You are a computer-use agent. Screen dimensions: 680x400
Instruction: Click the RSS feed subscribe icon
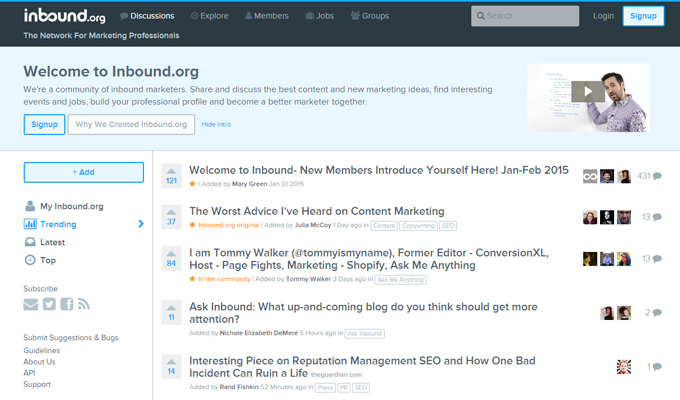coord(84,304)
